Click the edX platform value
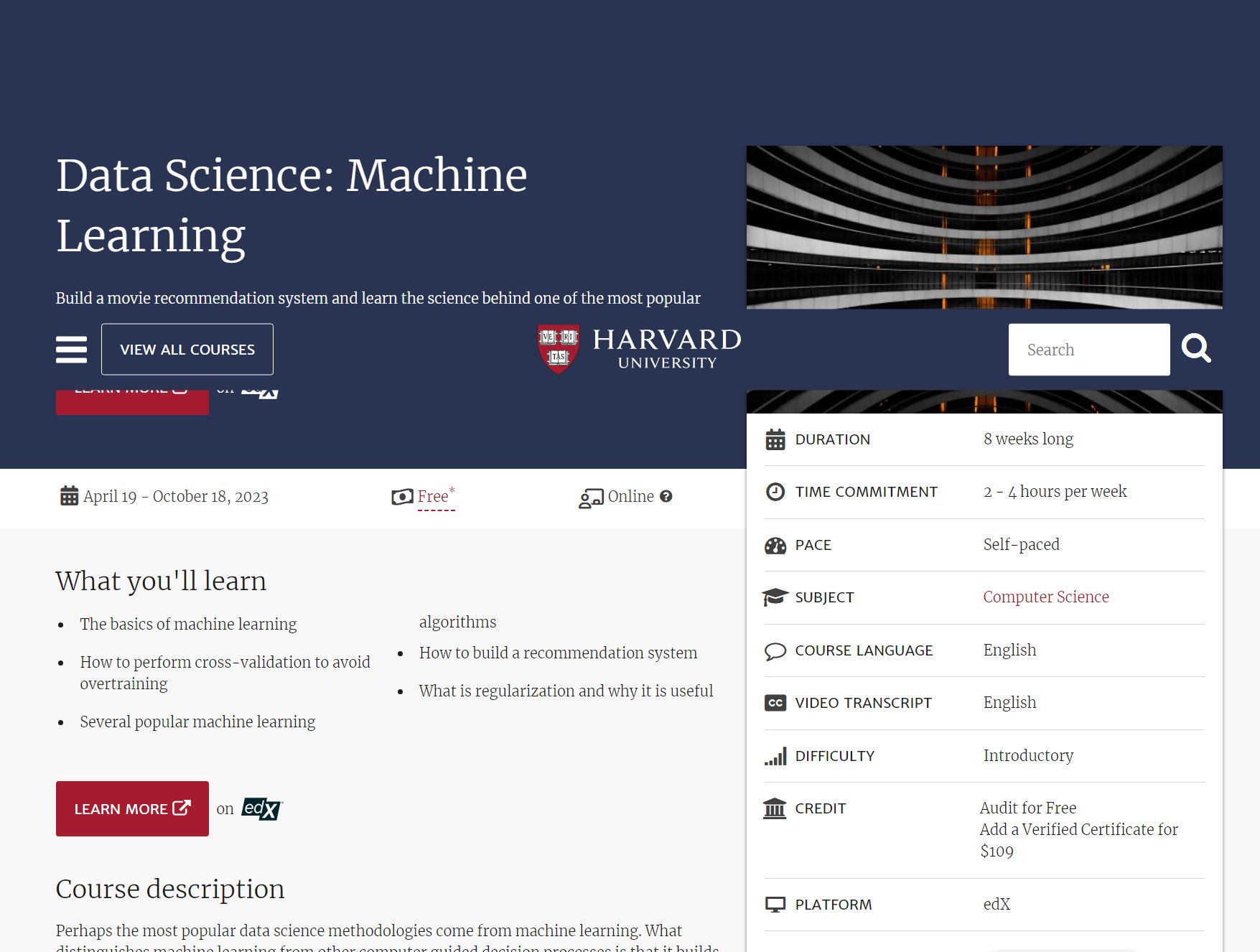 (x=997, y=904)
